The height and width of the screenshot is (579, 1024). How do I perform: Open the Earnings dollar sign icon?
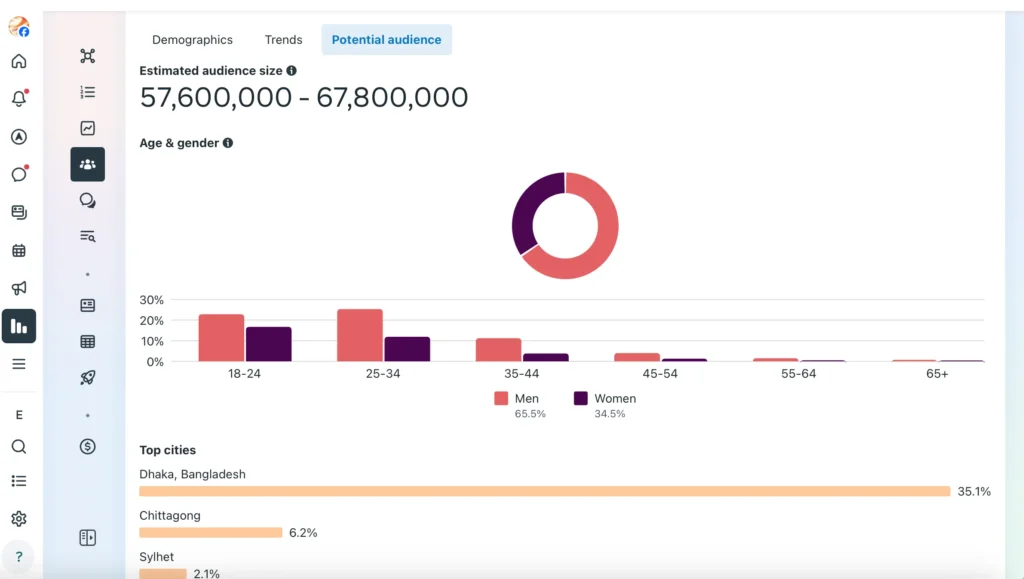tap(88, 446)
